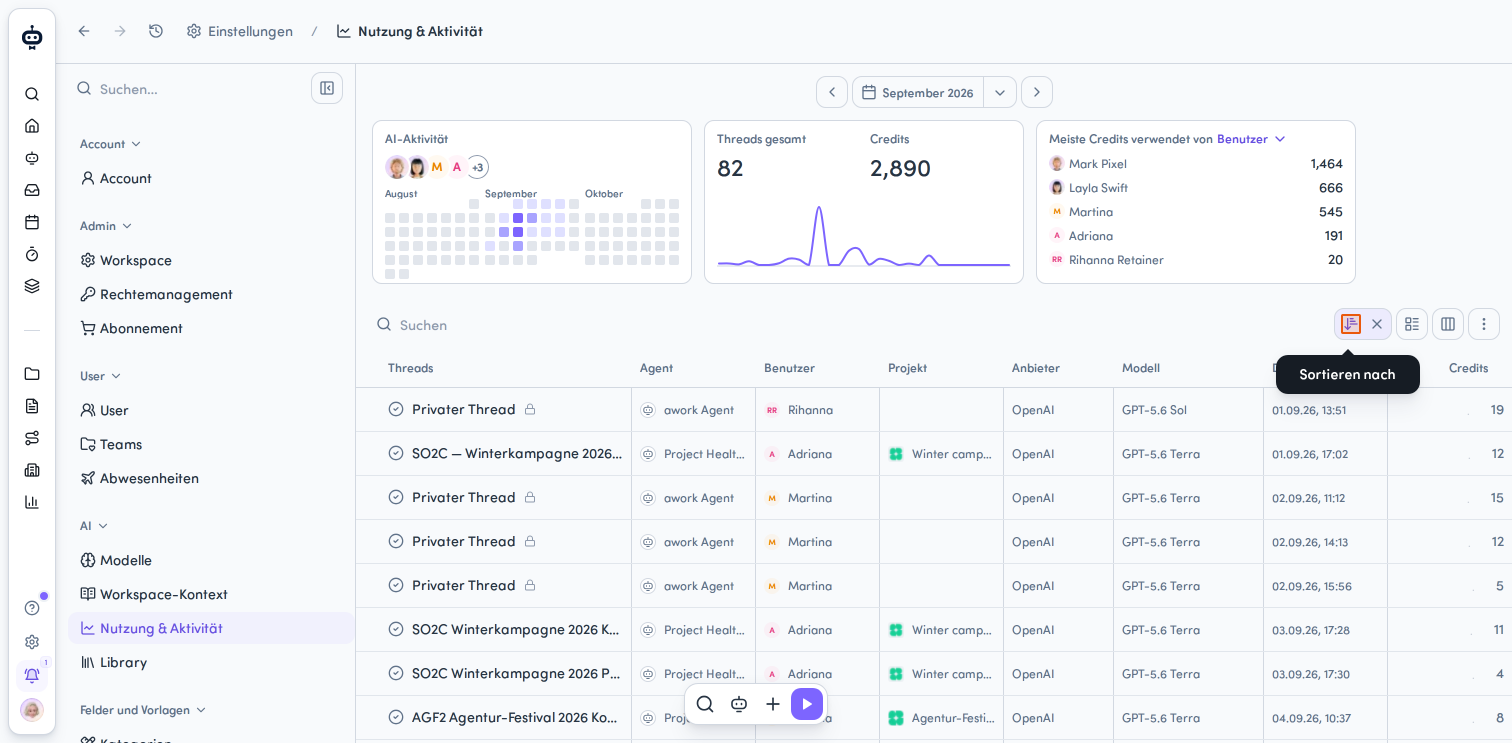Viewport: 1512px width, 743px height.
Task: Collapse the Account section header at top
Action: coord(110,144)
